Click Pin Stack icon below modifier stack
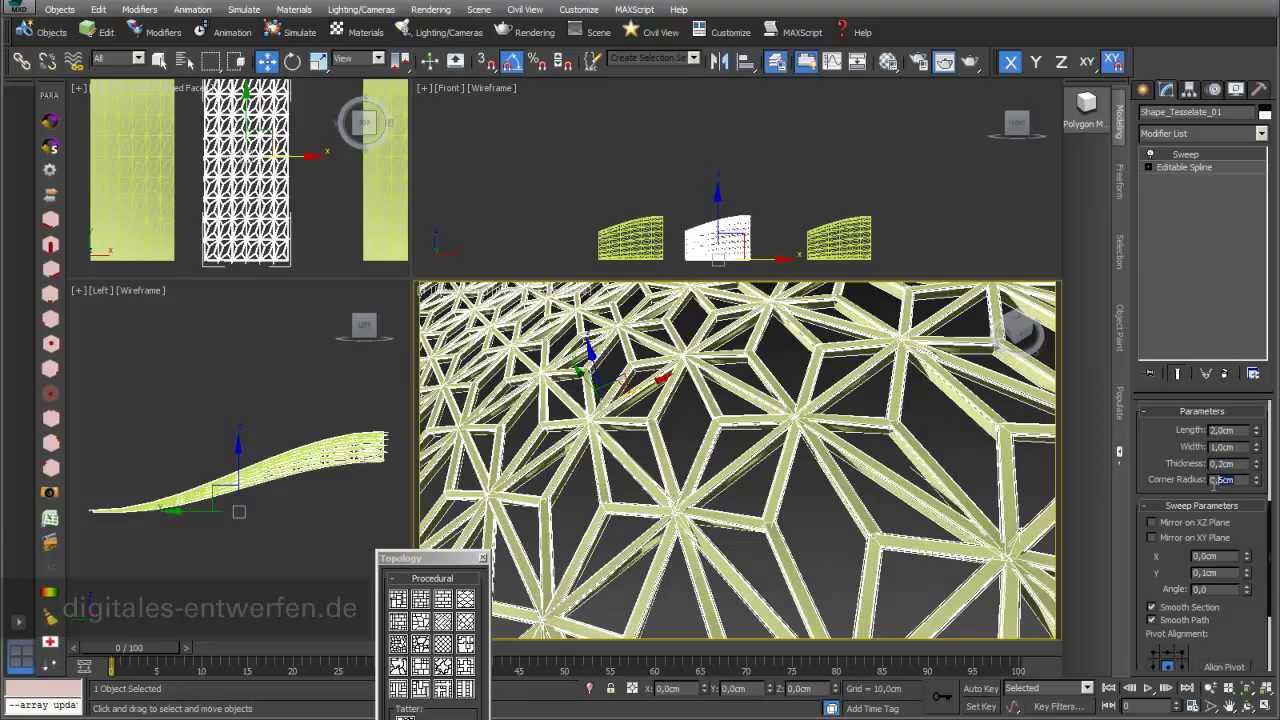1280x720 pixels. point(1149,373)
